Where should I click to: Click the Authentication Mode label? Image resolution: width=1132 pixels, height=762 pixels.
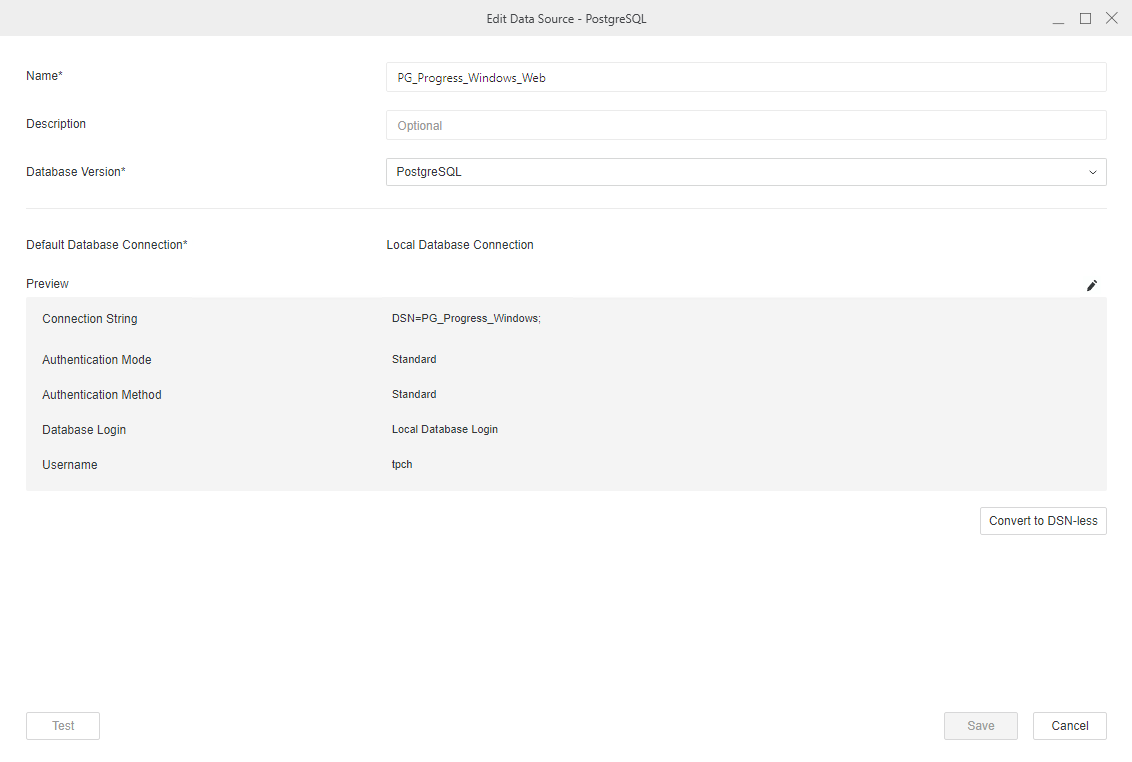click(x=97, y=360)
